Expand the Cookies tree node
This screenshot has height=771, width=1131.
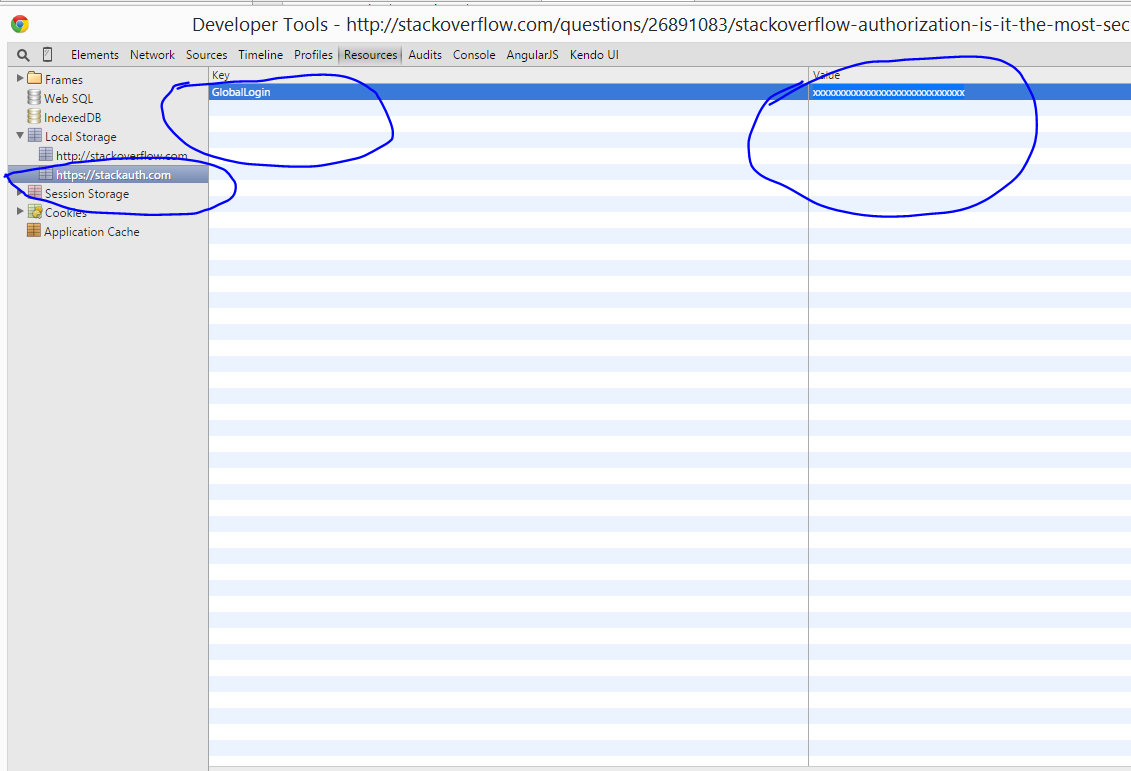tap(20, 211)
